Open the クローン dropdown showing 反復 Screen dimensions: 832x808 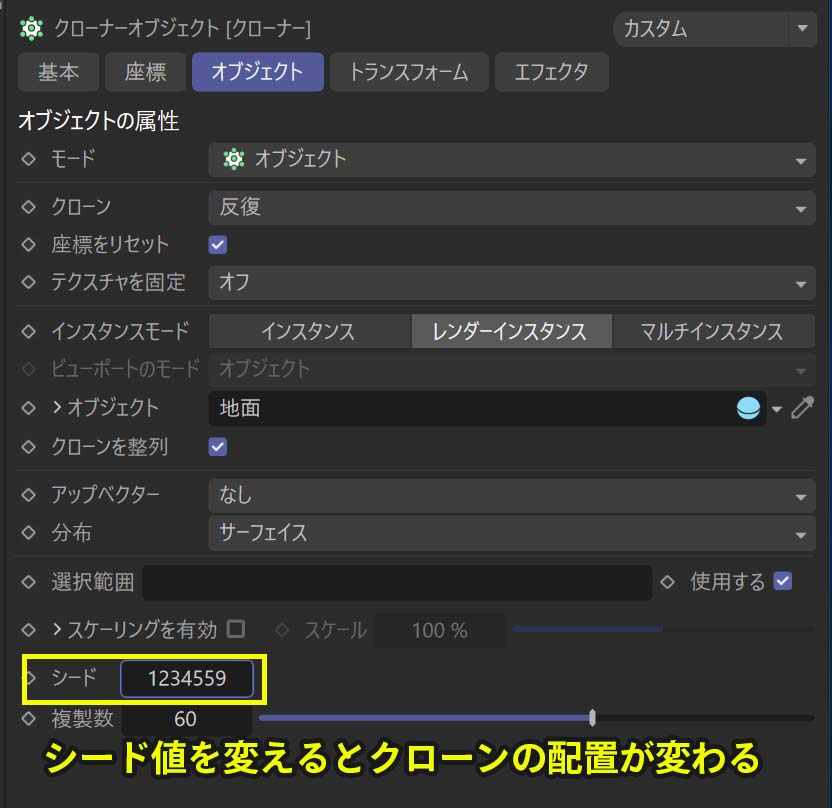point(512,207)
